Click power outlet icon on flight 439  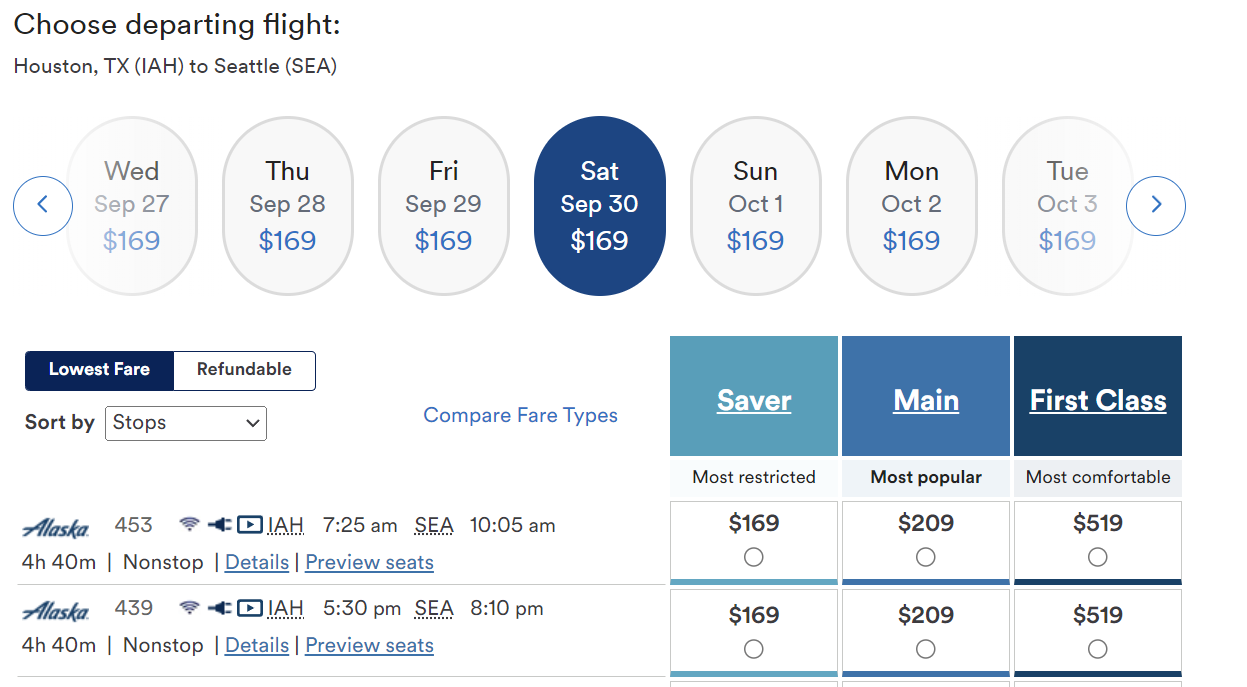pos(219,608)
